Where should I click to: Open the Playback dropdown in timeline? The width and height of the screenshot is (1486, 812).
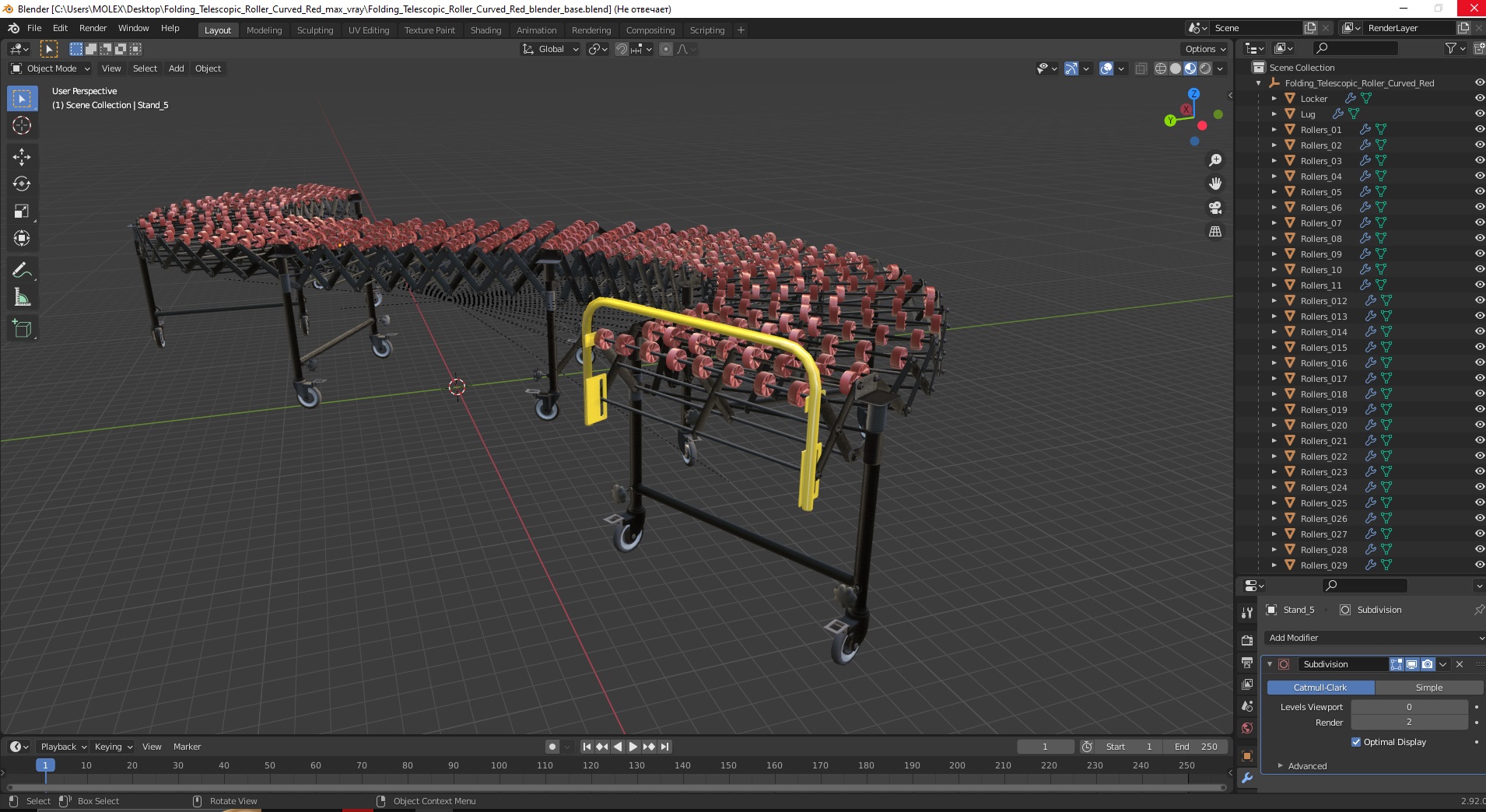coord(62,747)
